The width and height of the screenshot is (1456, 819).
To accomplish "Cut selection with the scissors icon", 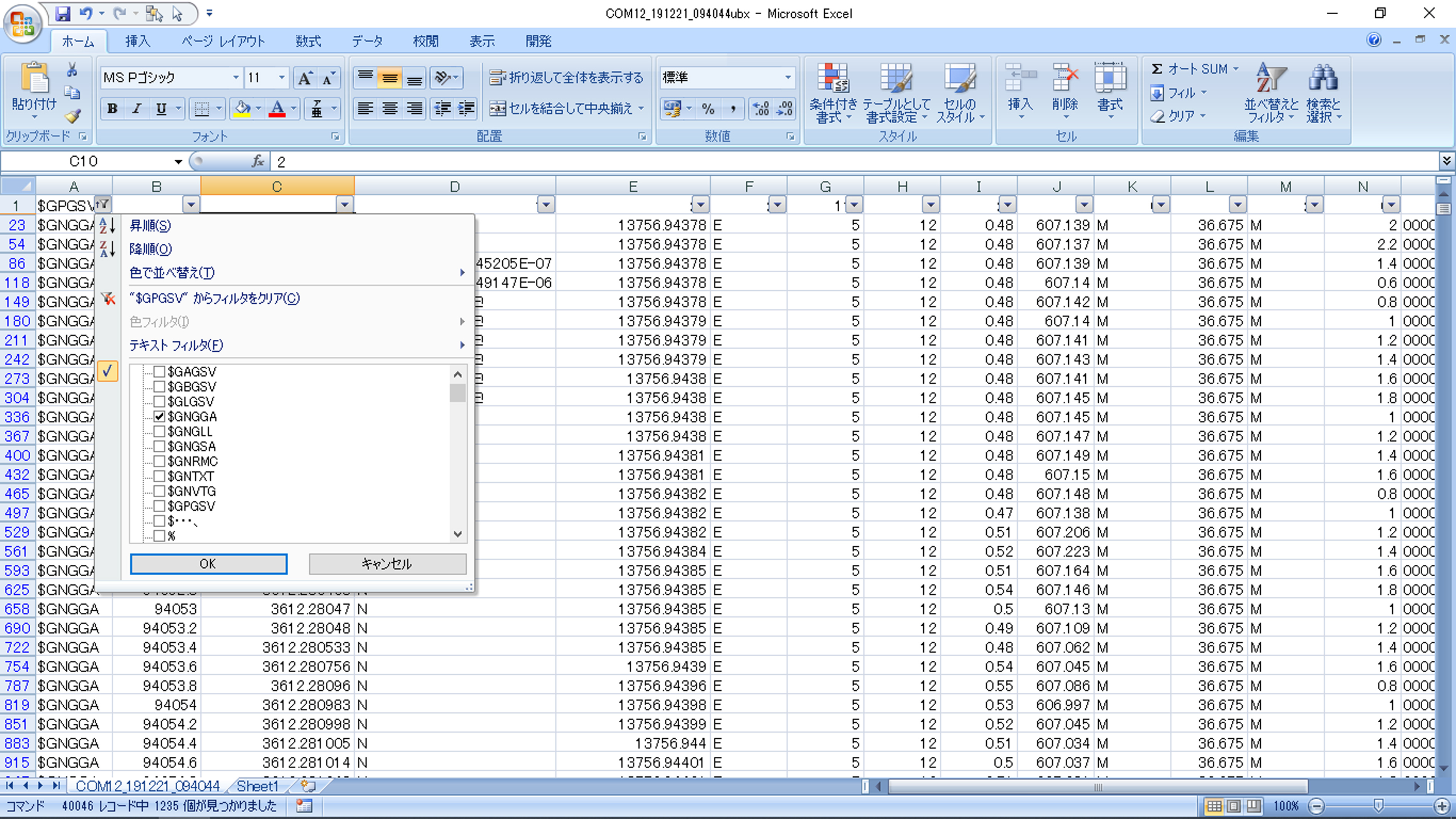I will click(x=73, y=70).
